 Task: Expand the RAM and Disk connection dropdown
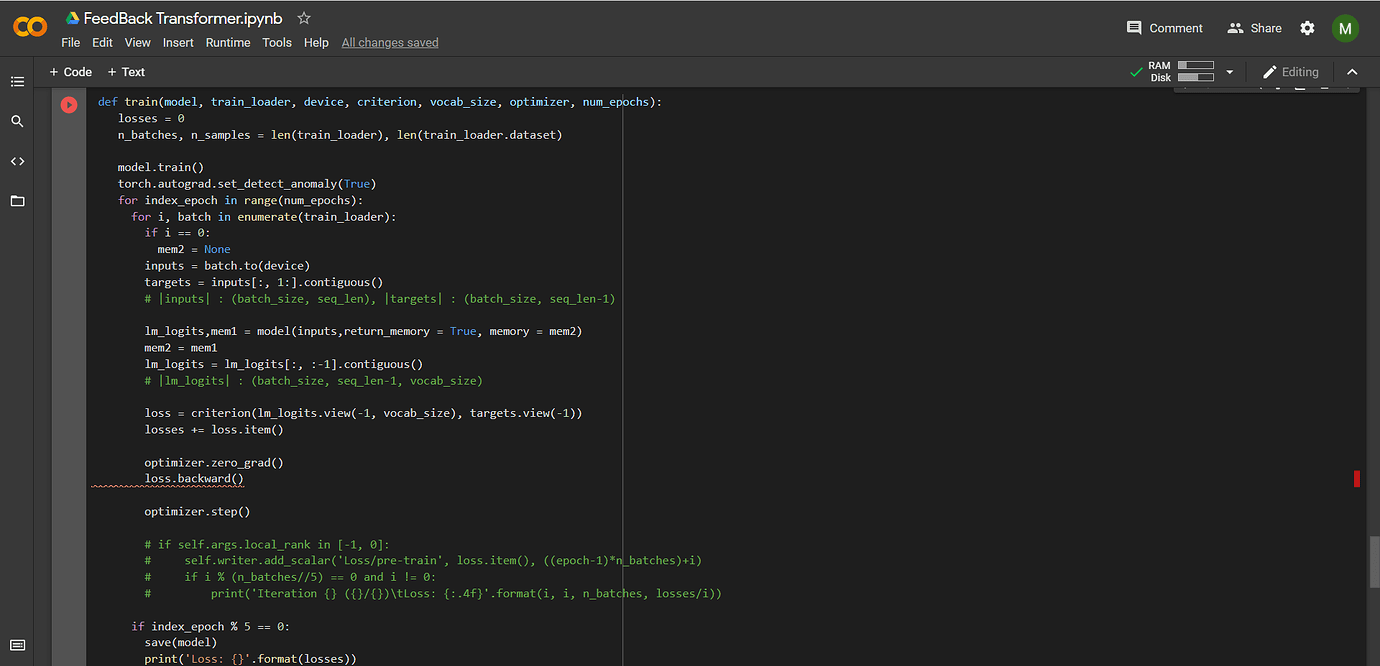pos(1230,72)
